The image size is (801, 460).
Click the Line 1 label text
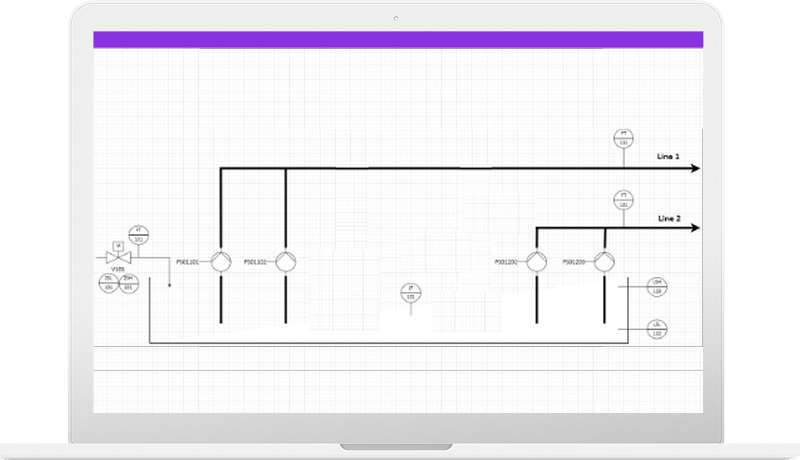click(668, 156)
